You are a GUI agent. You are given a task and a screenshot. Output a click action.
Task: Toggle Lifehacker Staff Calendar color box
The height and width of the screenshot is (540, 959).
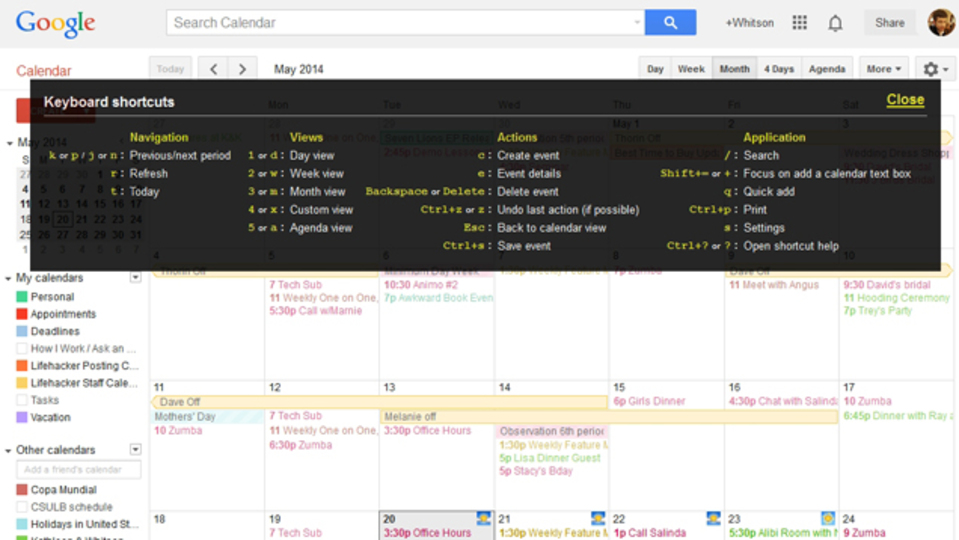click(21, 383)
